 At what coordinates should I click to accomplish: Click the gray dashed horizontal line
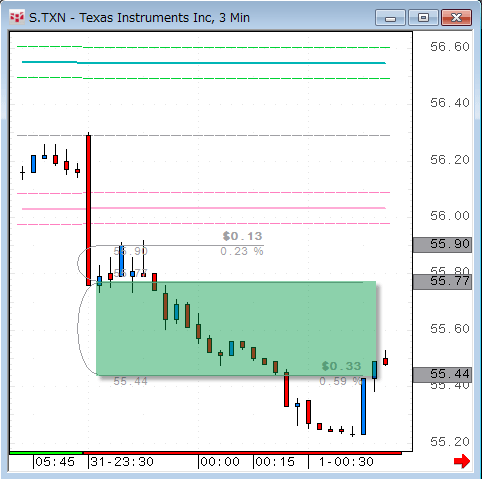[203, 136]
